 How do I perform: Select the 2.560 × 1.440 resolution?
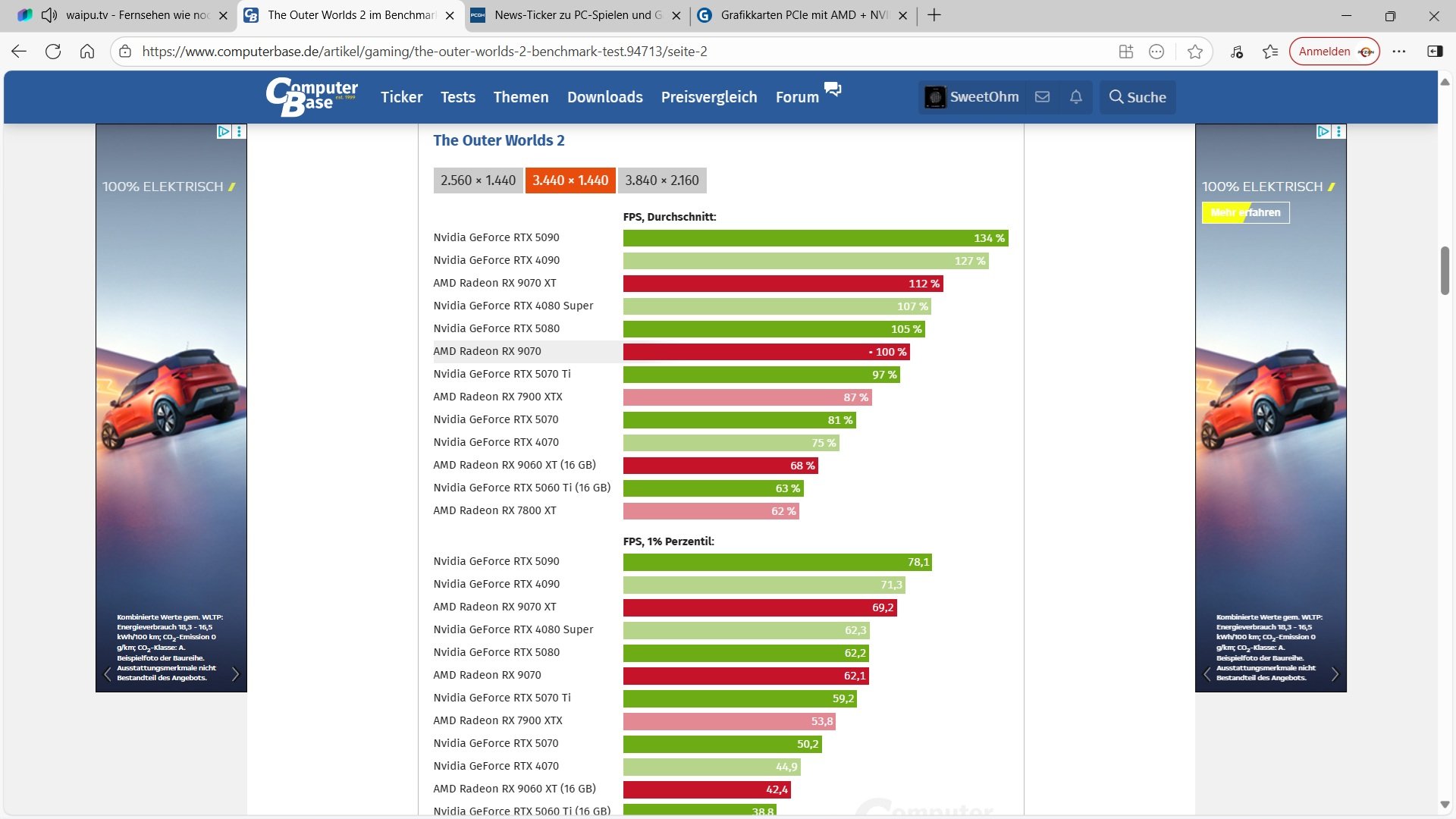click(x=478, y=180)
